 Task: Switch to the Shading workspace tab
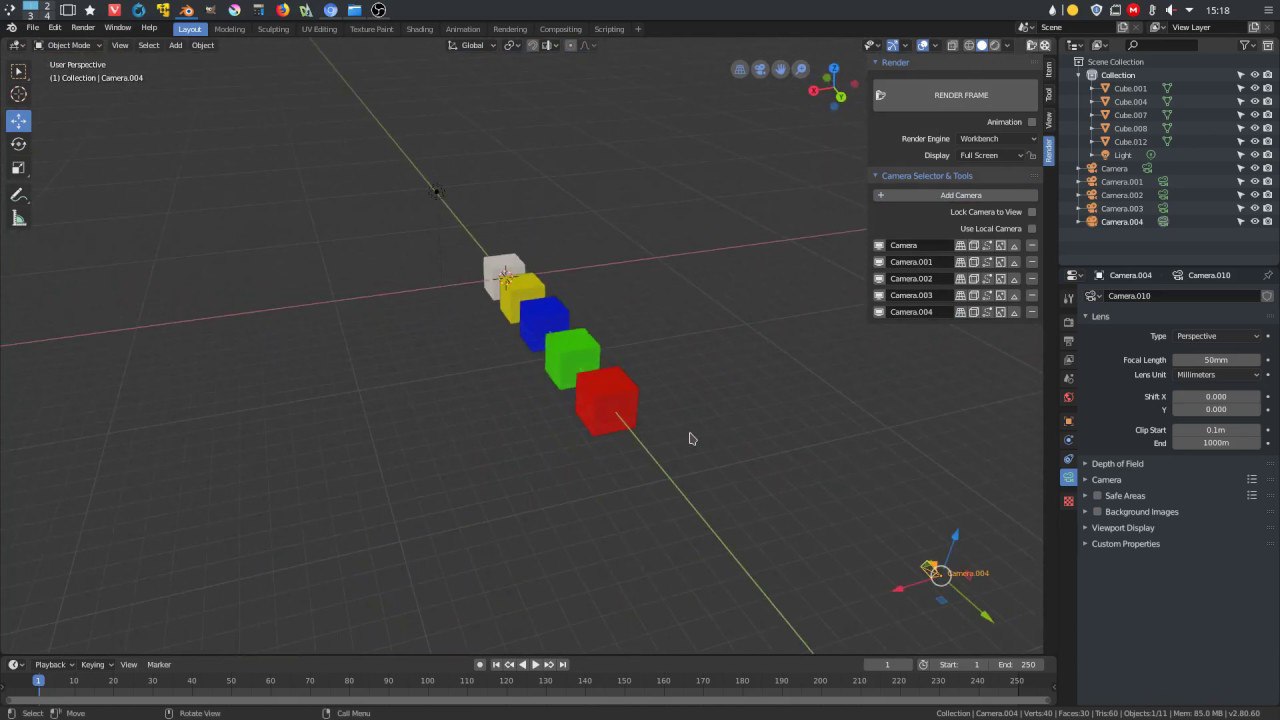tap(419, 29)
